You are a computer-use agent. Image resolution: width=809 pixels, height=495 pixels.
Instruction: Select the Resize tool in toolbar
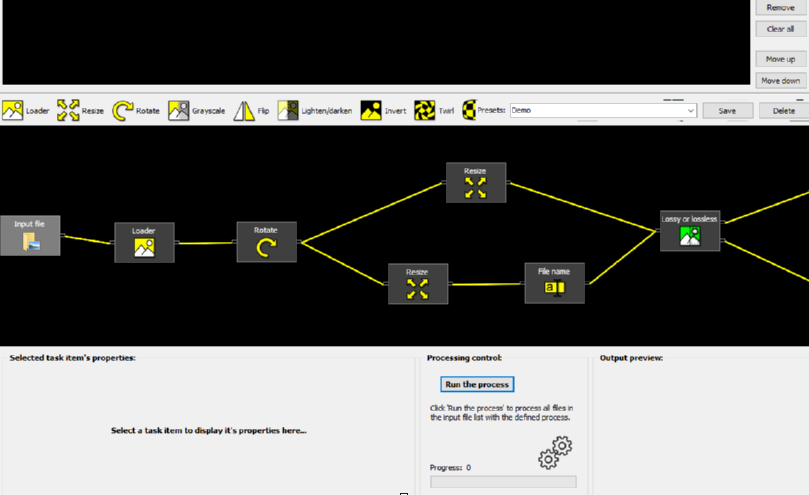pyautogui.click(x=80, y=110)
